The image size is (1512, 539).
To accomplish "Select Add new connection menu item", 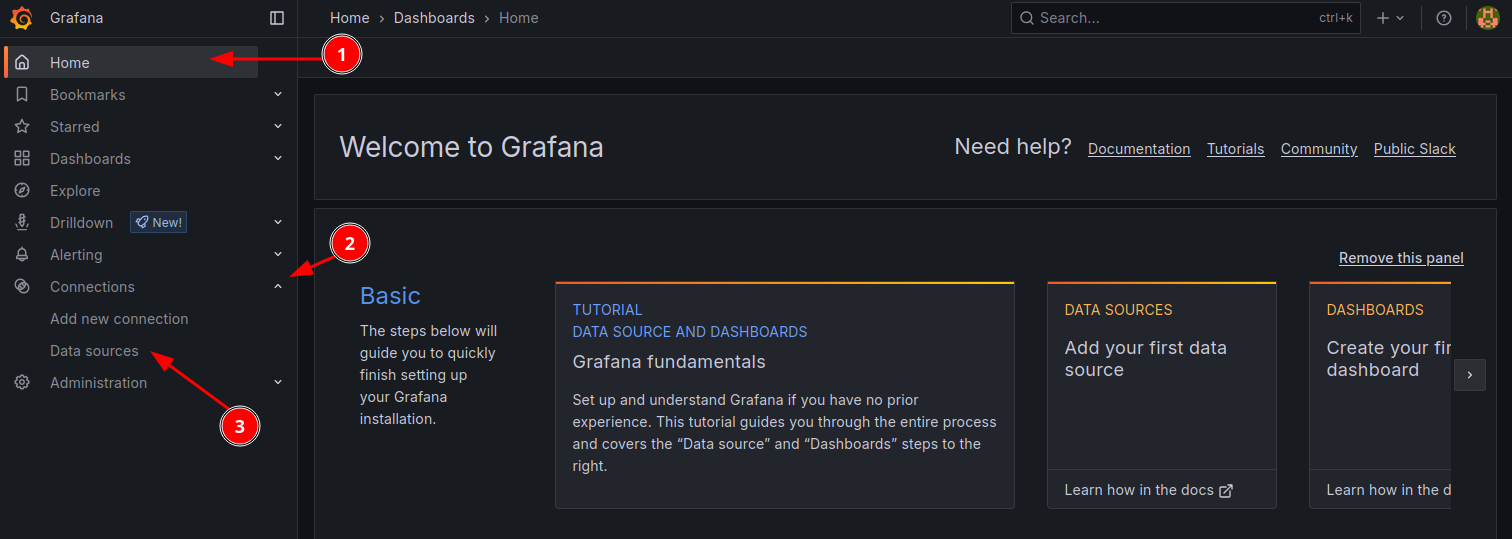I will 119,319.
